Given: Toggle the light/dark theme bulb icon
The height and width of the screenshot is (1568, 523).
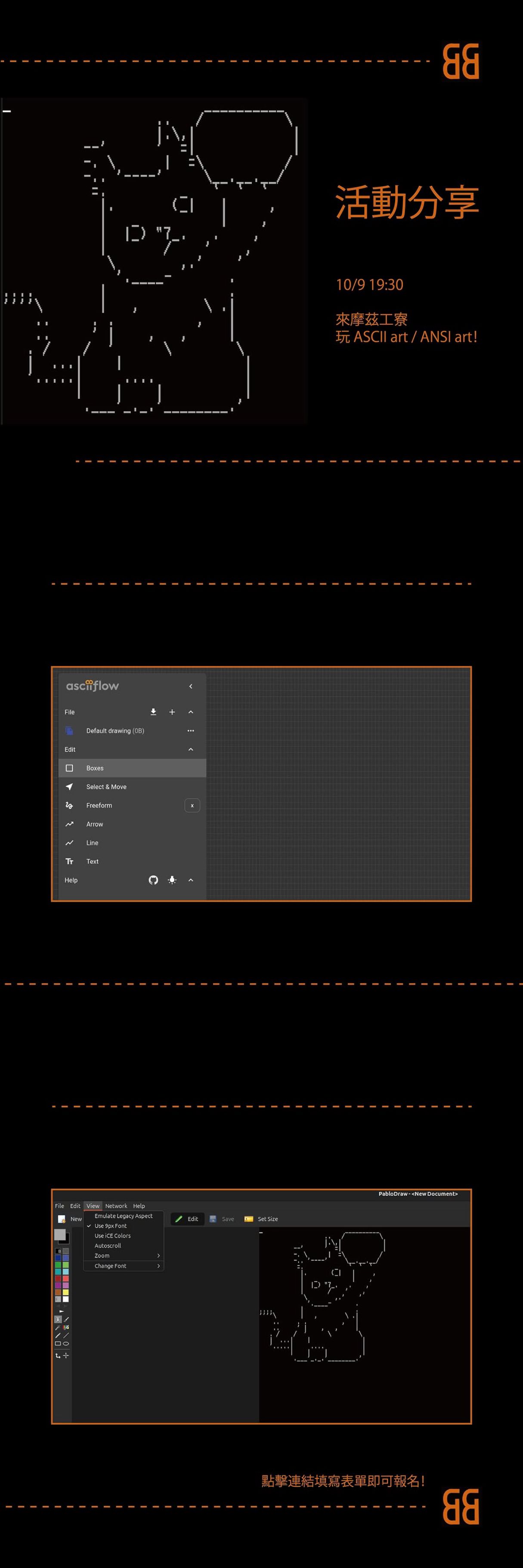Looking at the screenshot, I should tap(172, 880).
